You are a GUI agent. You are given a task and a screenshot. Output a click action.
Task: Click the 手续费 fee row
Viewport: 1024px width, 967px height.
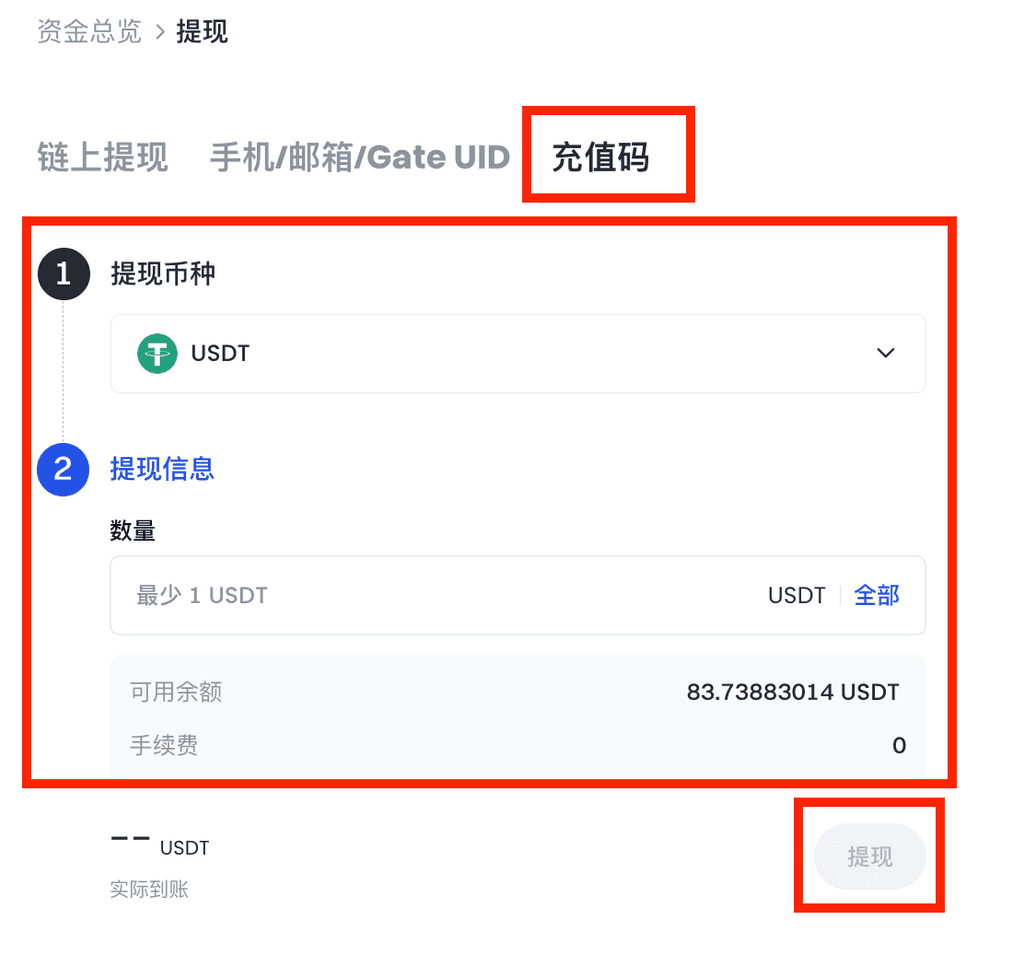coord(518,746)
